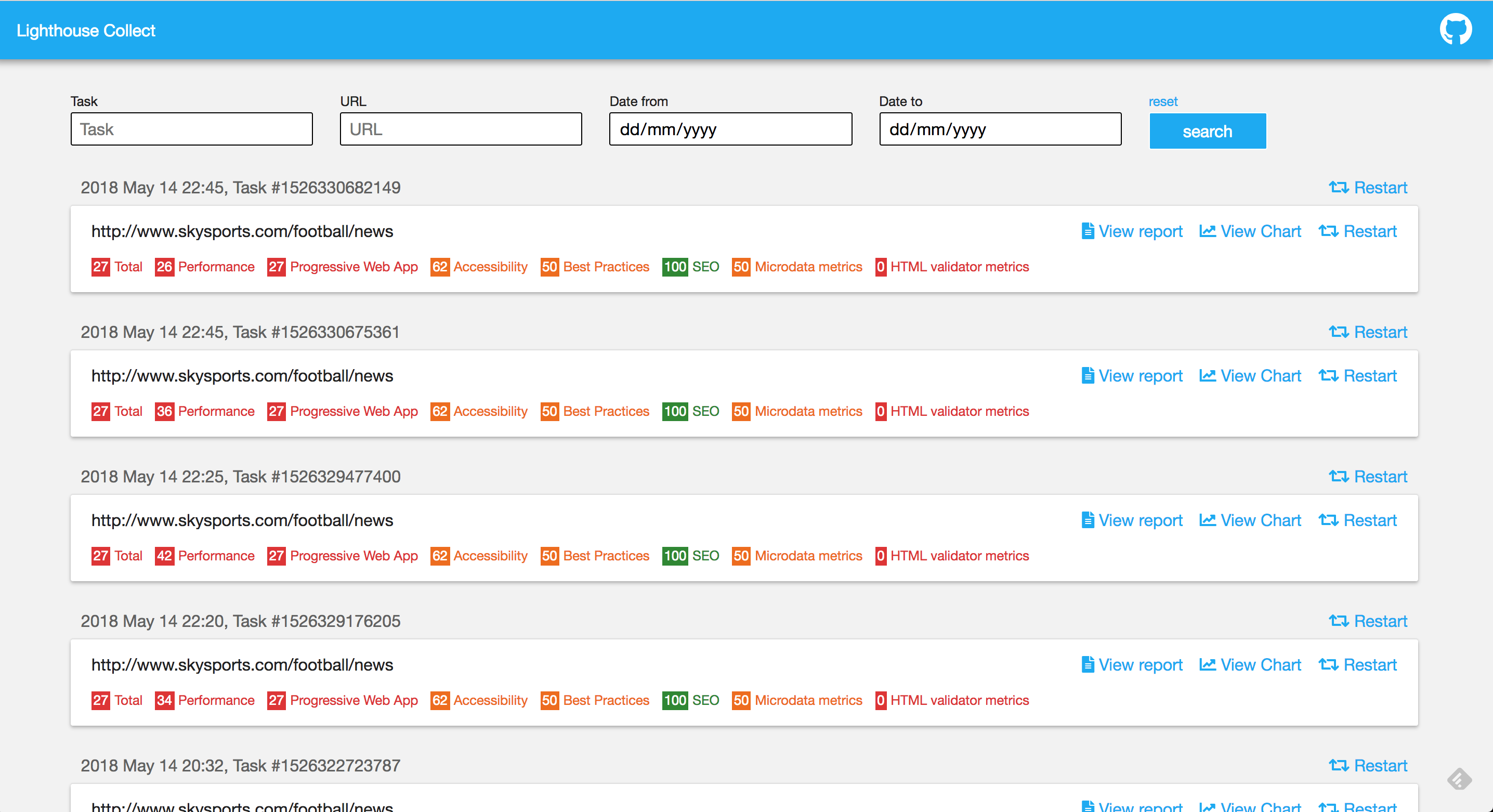Open View Chart for first skysports entry
1493x812 pixels.
(1260, 231)
